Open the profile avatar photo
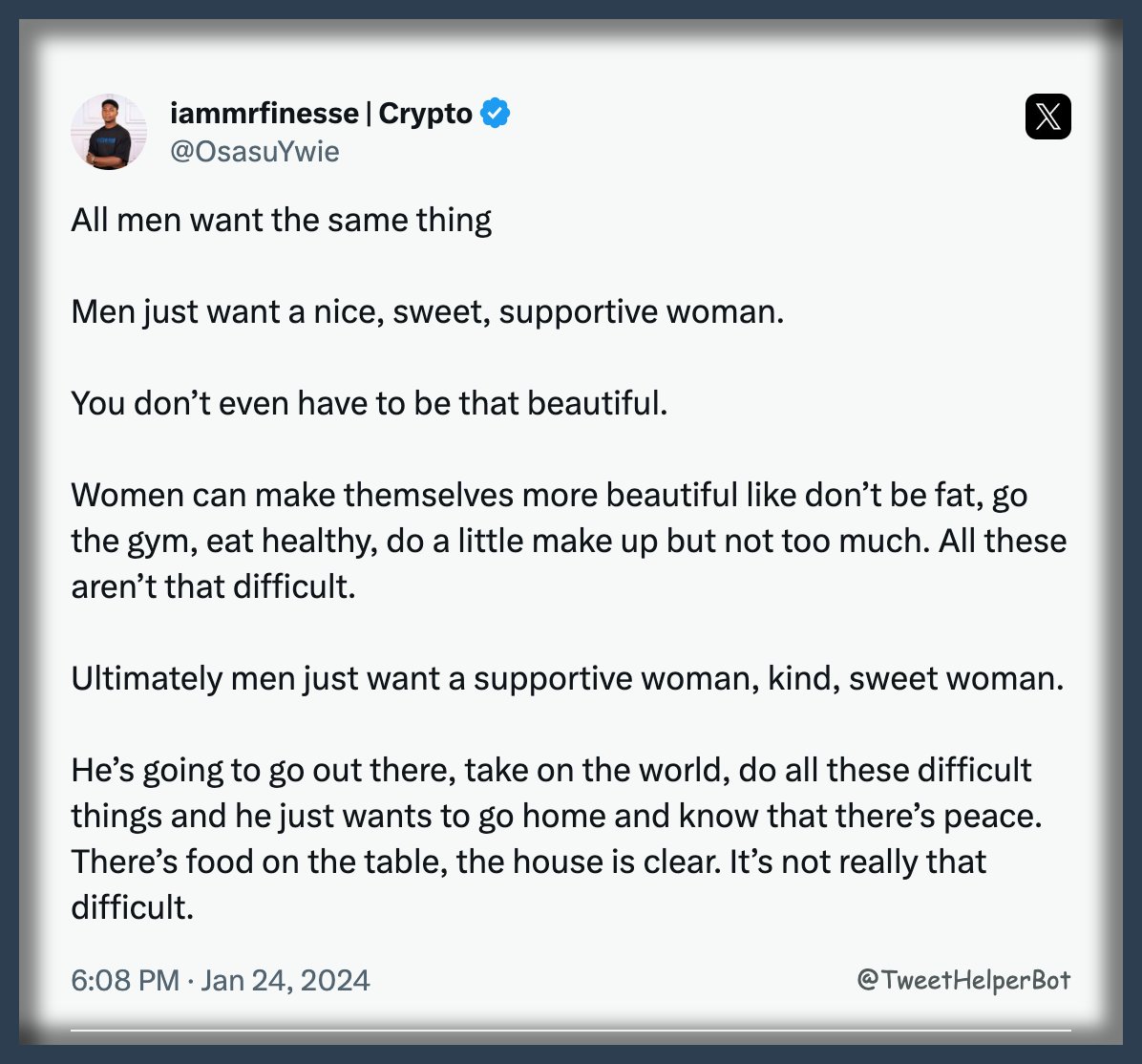The width and height of the screenshot is (1142, 1064). coord(109,132)
